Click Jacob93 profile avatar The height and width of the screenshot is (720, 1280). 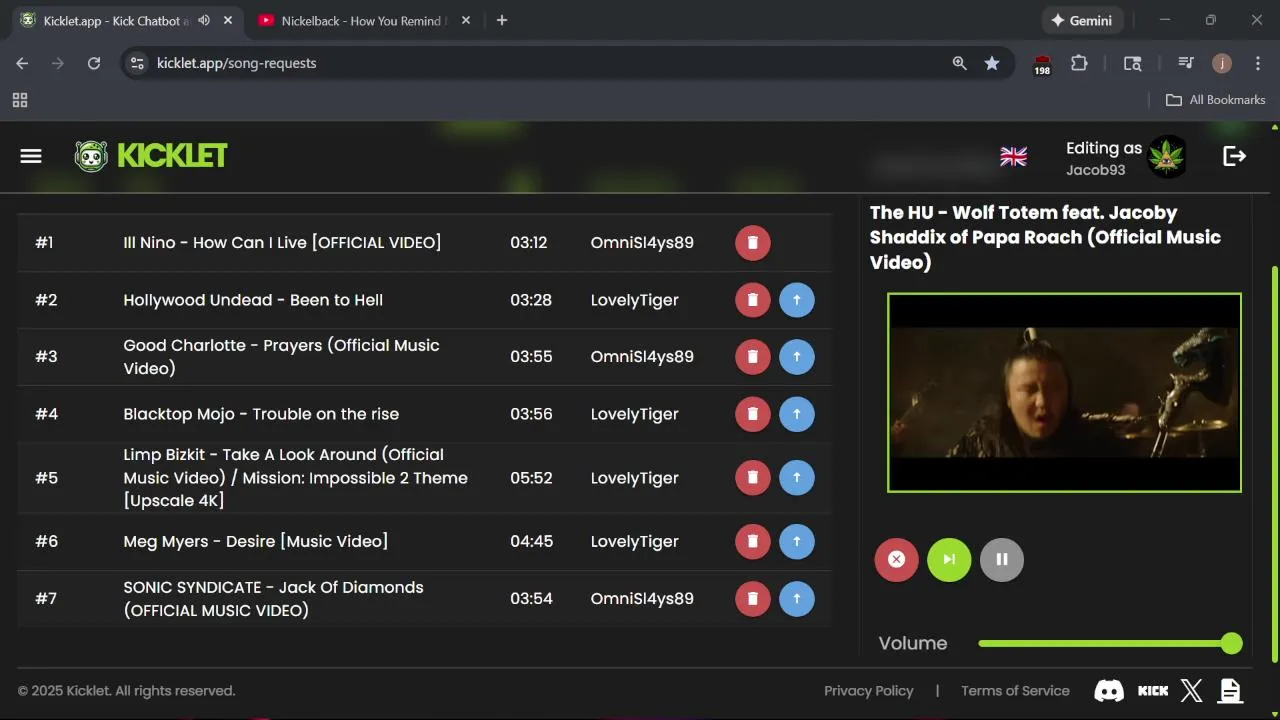click(x=1167, y=157)
